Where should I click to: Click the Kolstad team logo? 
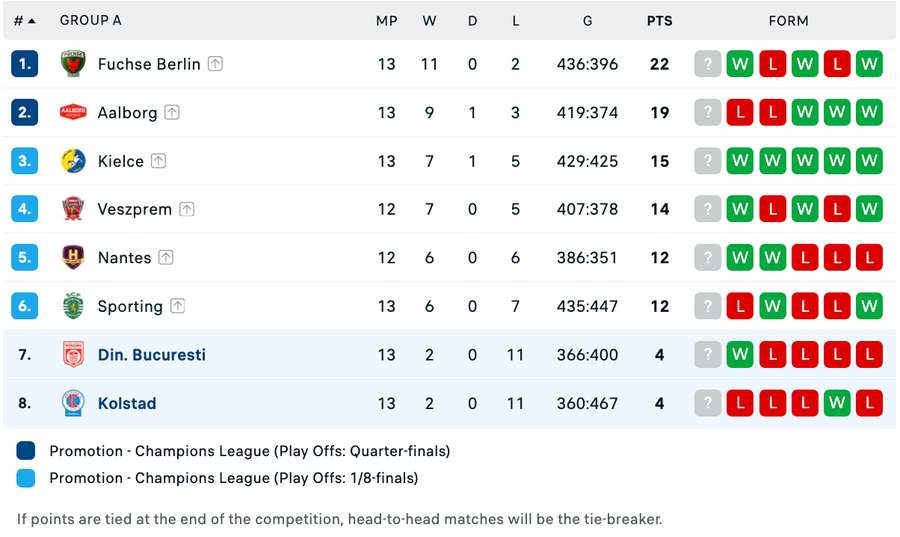pos(73,403)
